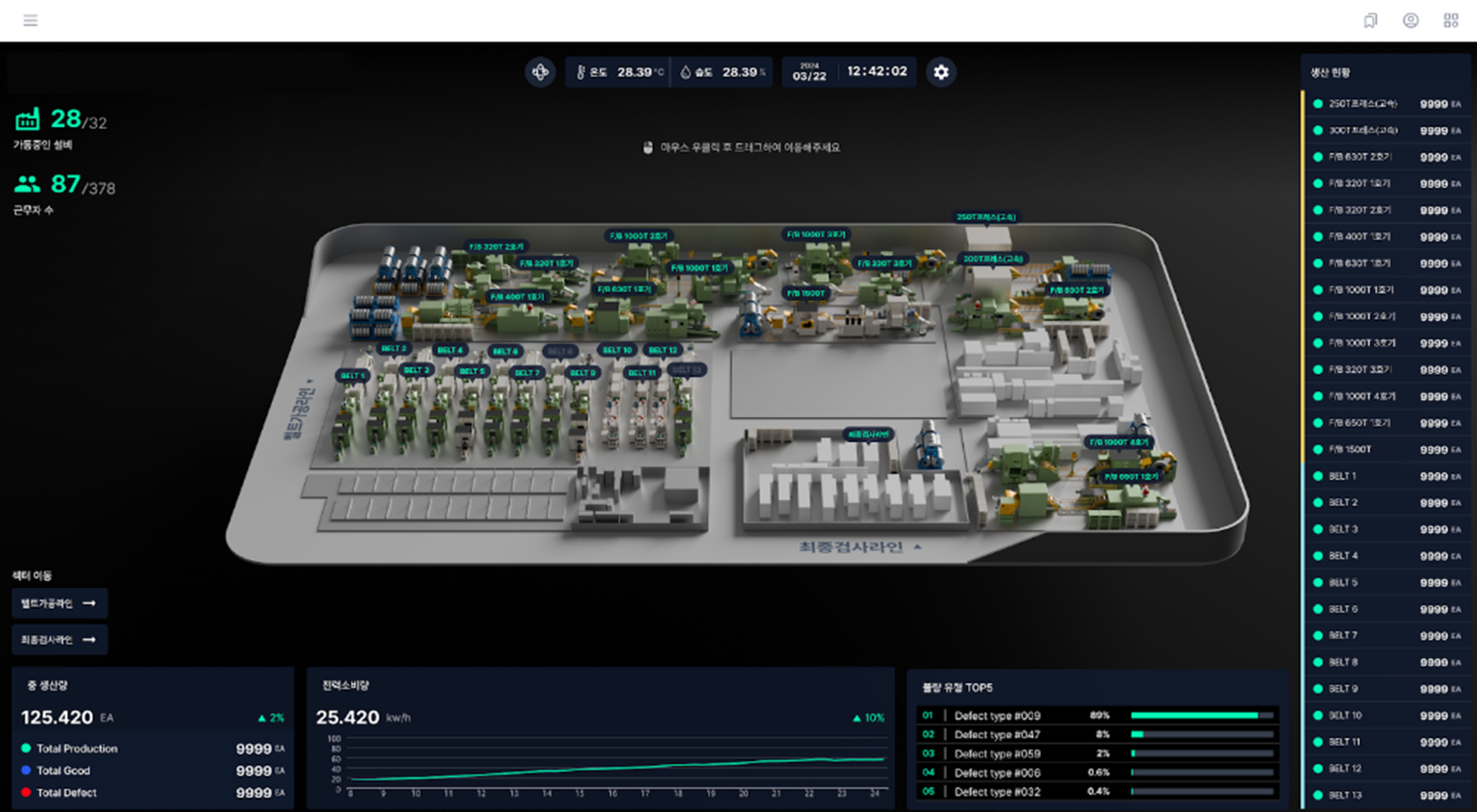Click Defect type #009 row
The height and width of the screenshot is (812, 1477).
(1098, 715)
